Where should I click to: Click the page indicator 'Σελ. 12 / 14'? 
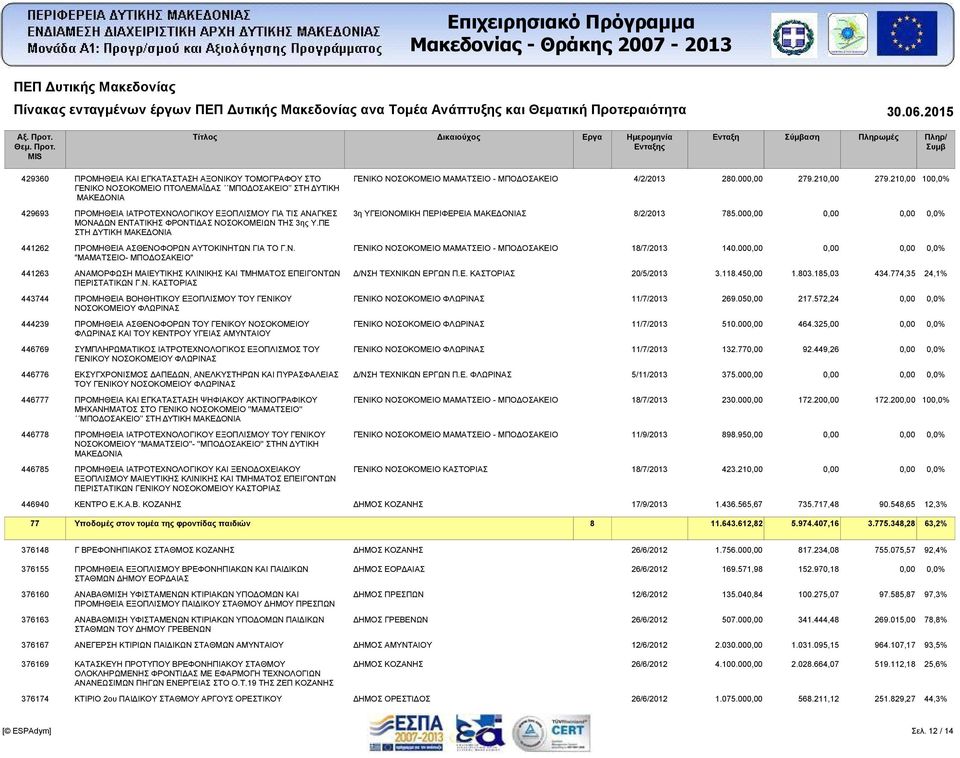point(932,731)
